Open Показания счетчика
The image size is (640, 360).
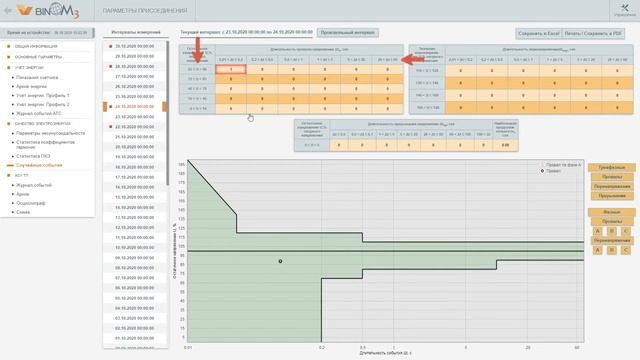tap(37, 78)
